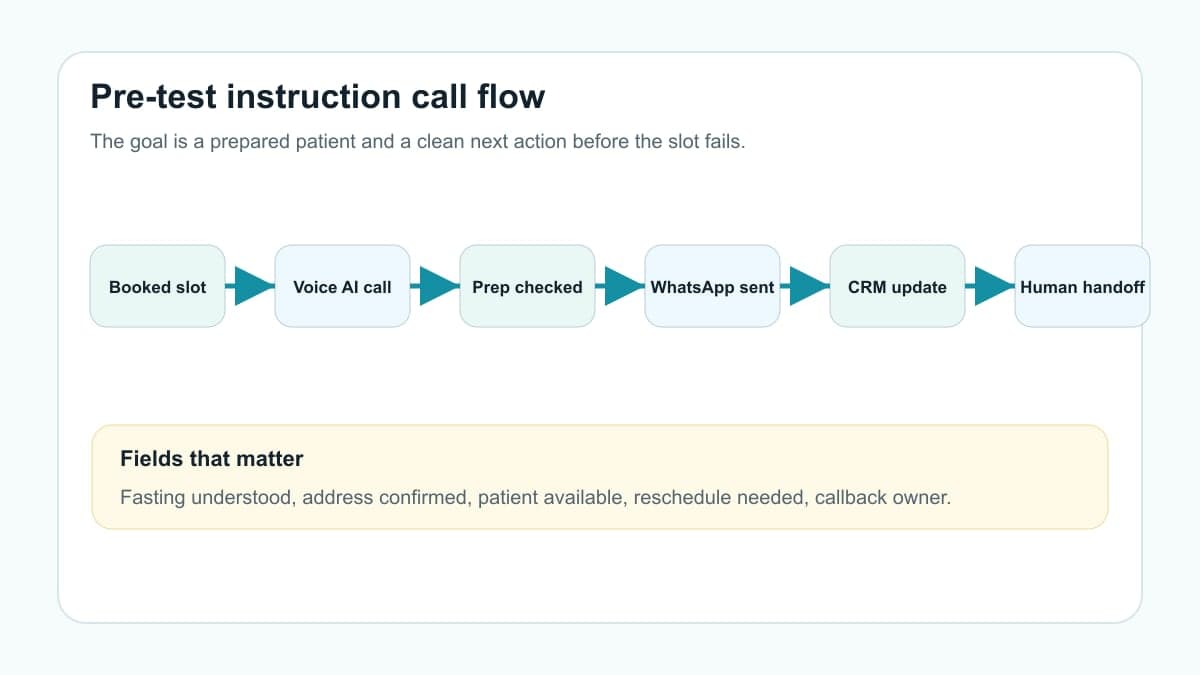Click the CRM update step box
Screen dimensions: 1200x675
(897, 286)
